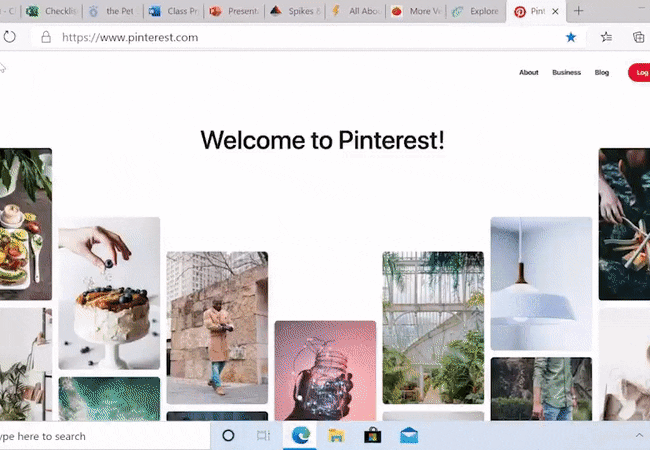The height and width of the screenshot is (450, 650).
Task: Click the address bar URL
Action: pos(130,37)
